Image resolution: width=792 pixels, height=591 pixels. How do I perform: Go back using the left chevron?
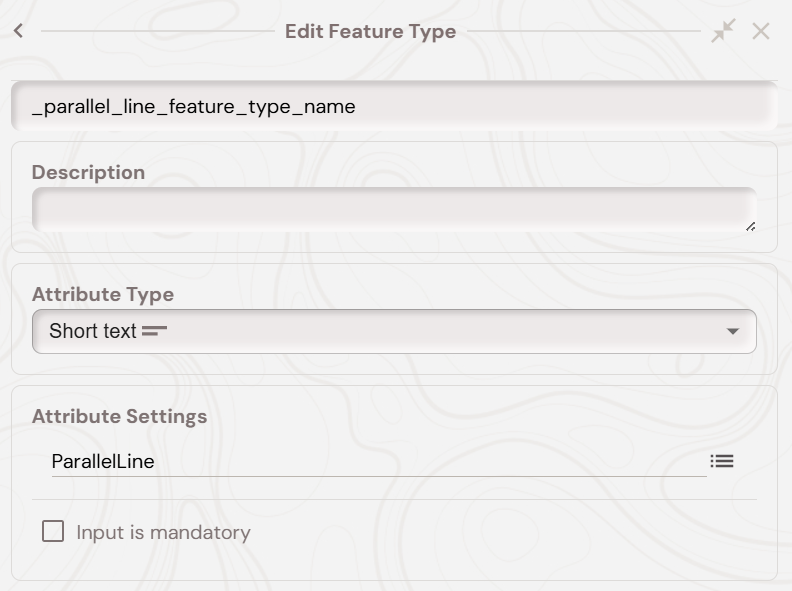[19, 31]
